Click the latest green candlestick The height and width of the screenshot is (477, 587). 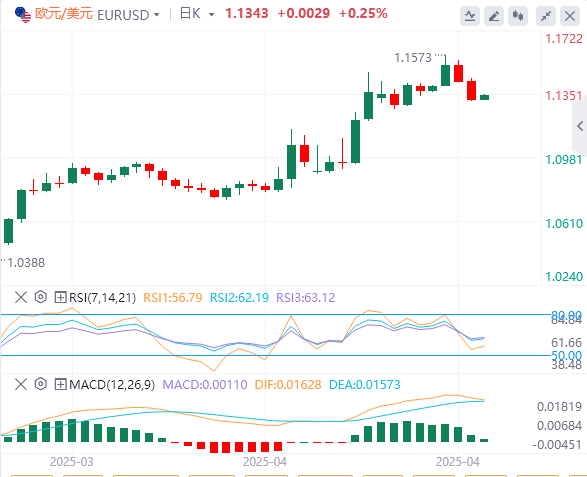tap(484, 97)
